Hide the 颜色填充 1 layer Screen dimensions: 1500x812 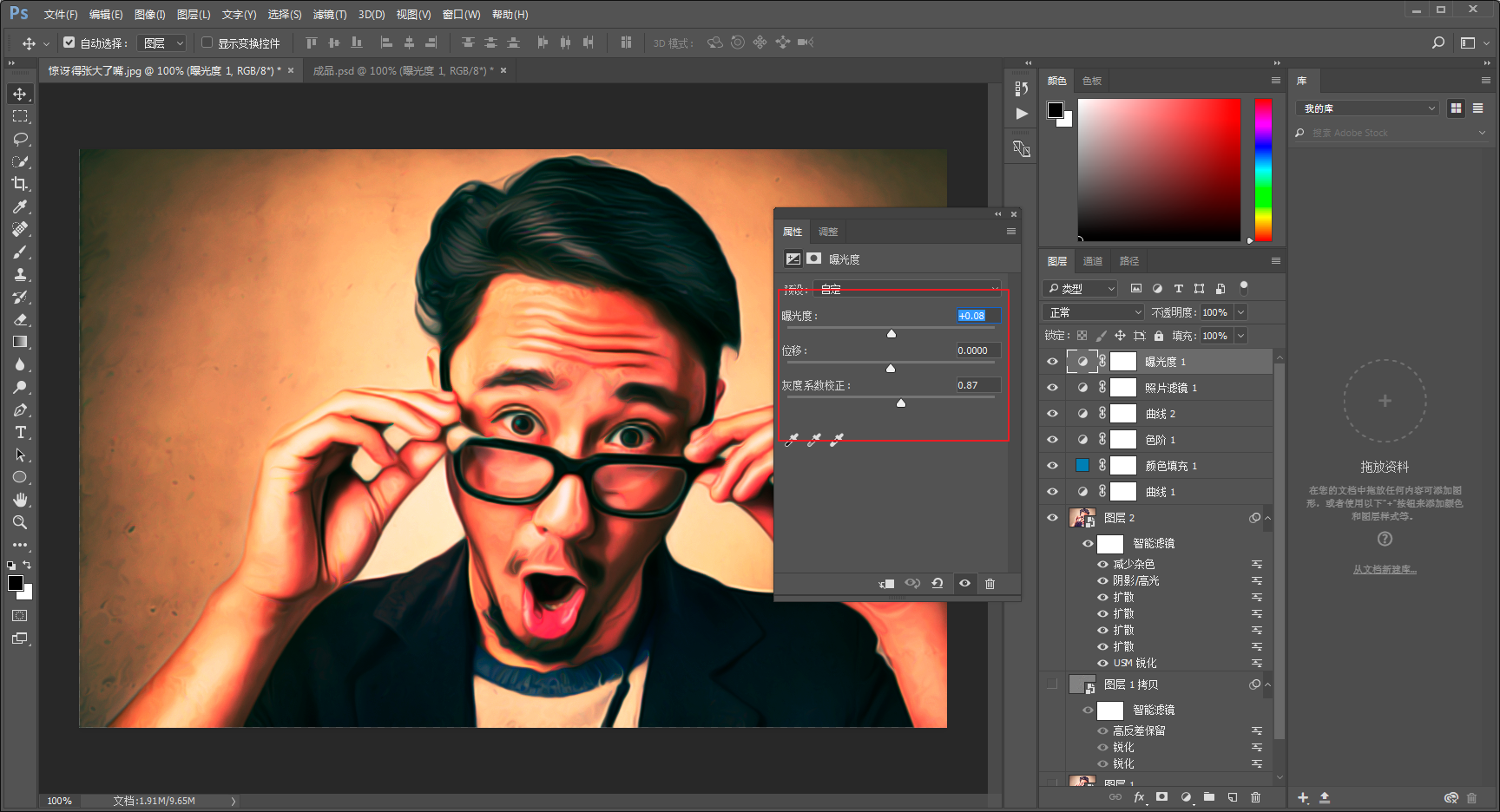coord(1052,466)
